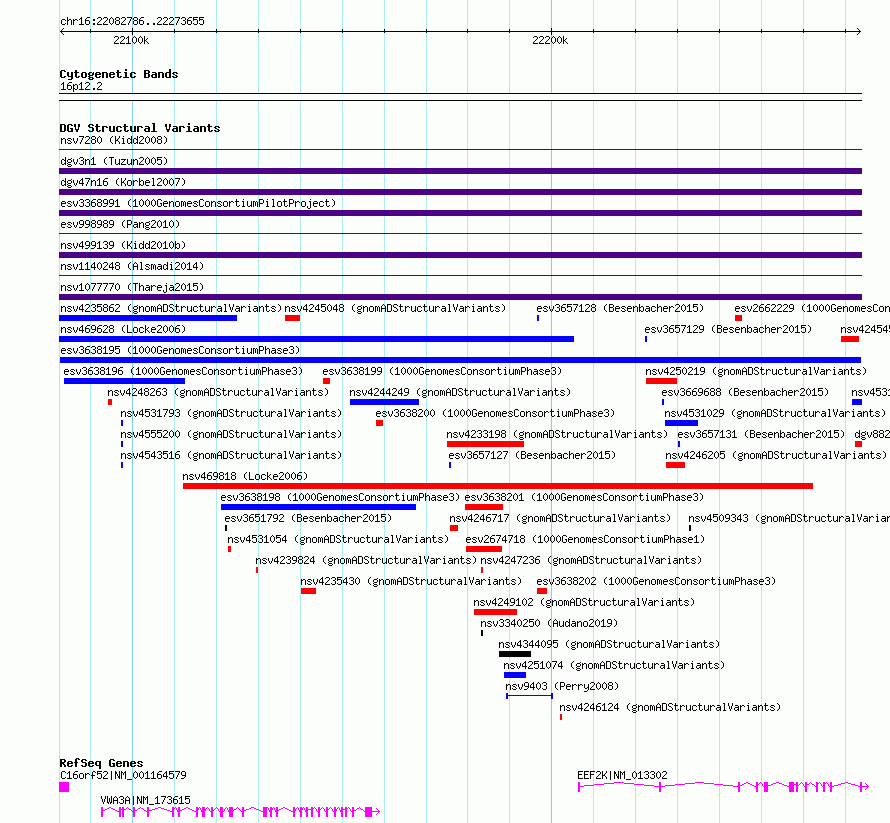The width and height of the screenshot is (890, 823).
Task: Click nsv7280 (Kidd2008) label
Action: 114,140
